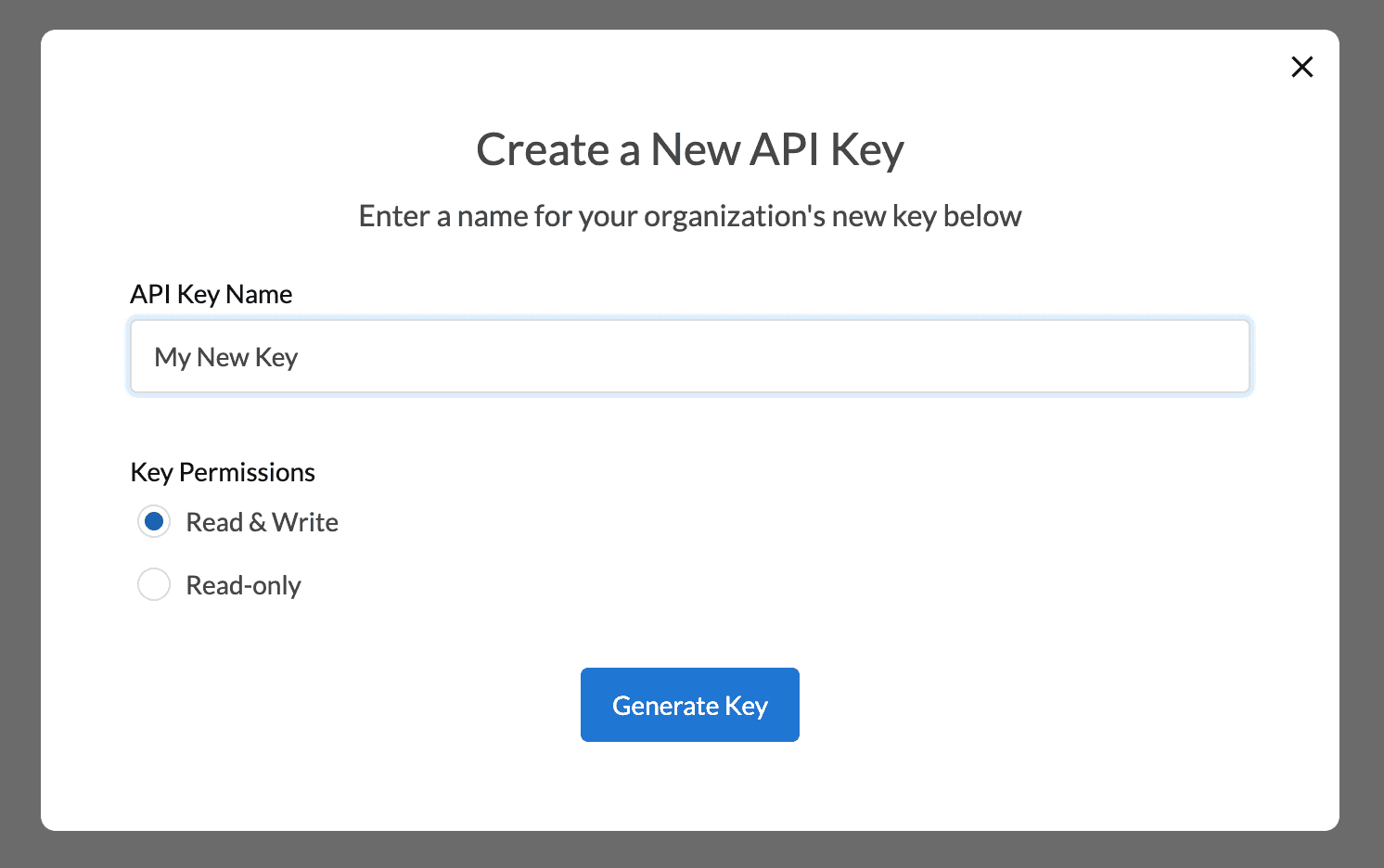Click the Create a New API Key title
This screenshot has width=1384, height=868.
tap(690, 149)
